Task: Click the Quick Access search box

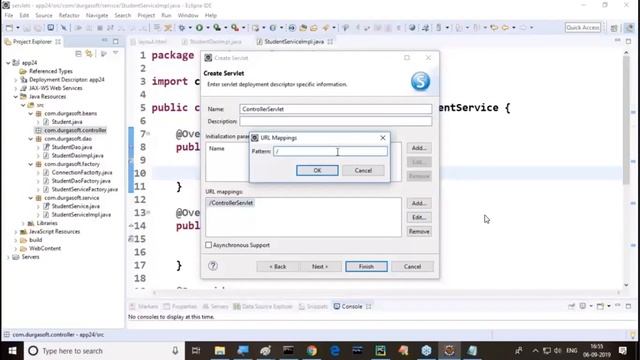Action: click(x=582, y=27)
